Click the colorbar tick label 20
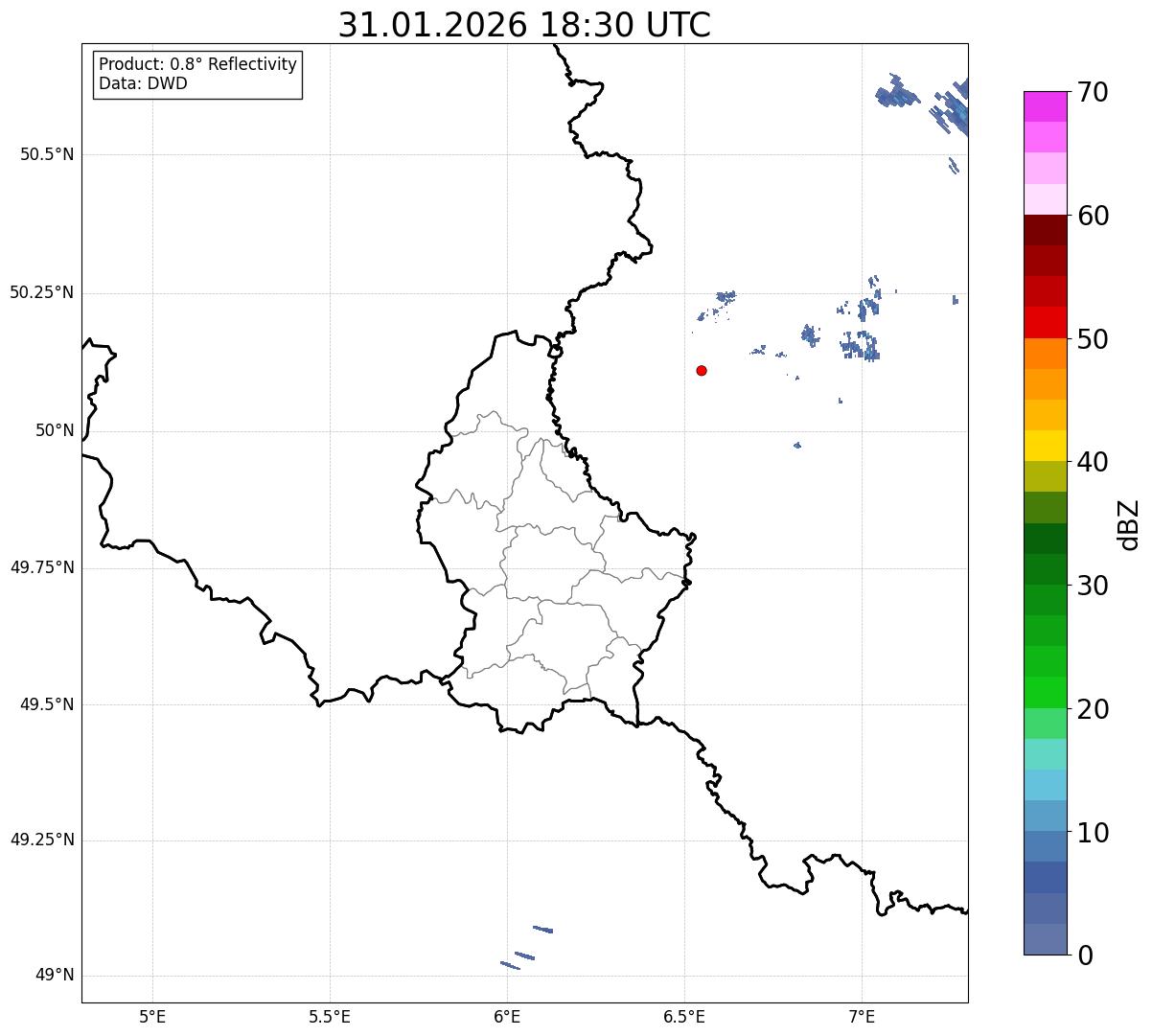The height and width of the screenshot is (1036, 1152). (1093, 708)
